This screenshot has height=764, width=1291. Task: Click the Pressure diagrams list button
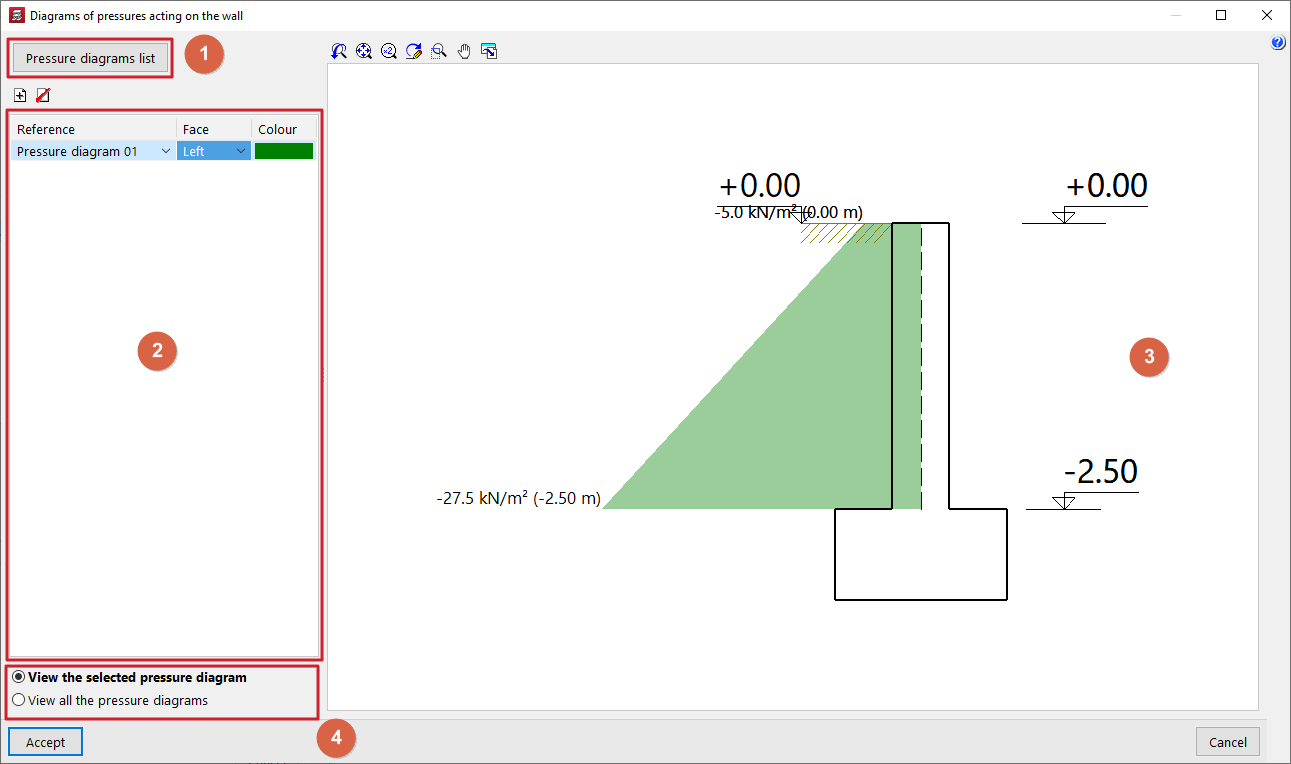[x=91, y=58]
